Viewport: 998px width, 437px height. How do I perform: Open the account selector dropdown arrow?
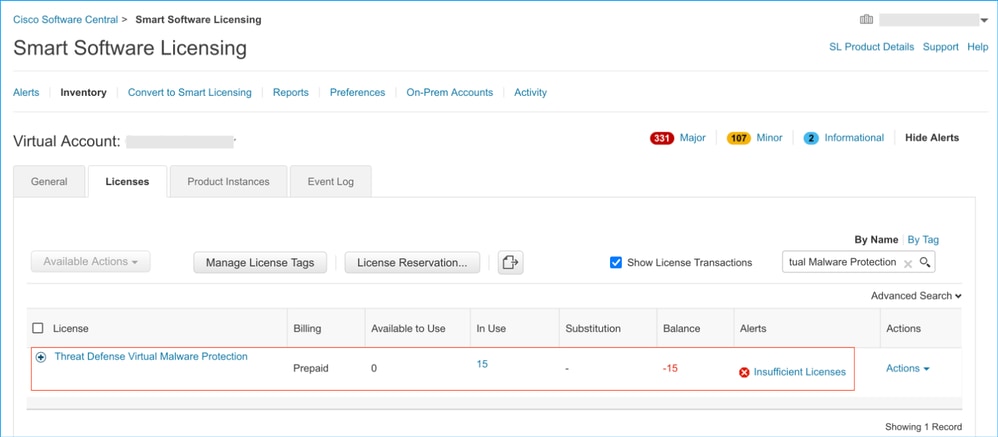coord(984,21)
